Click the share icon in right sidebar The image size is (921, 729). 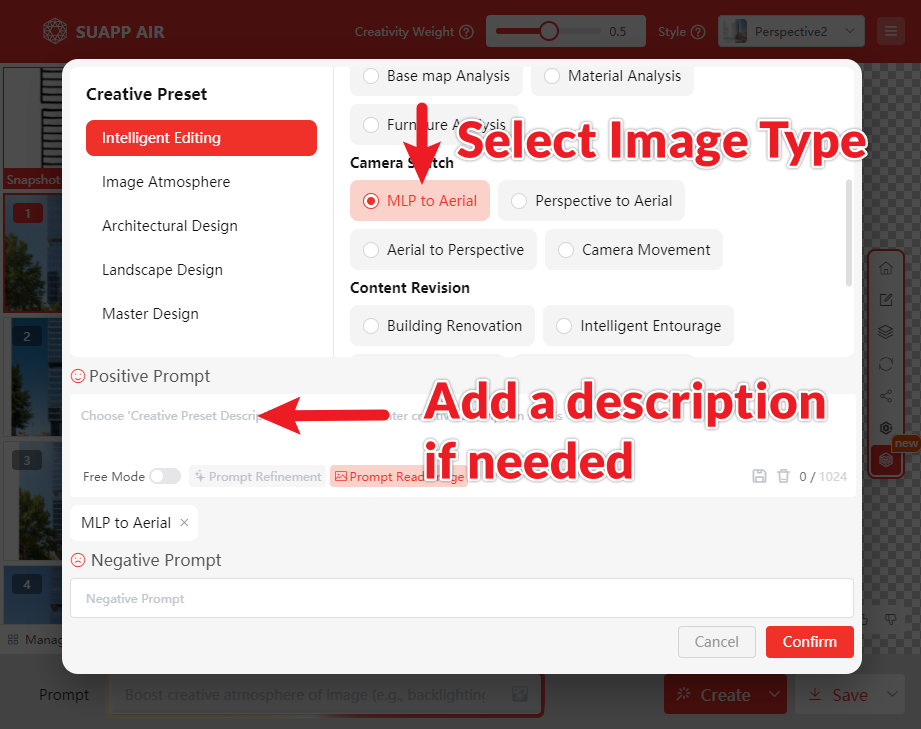point(885,396)
